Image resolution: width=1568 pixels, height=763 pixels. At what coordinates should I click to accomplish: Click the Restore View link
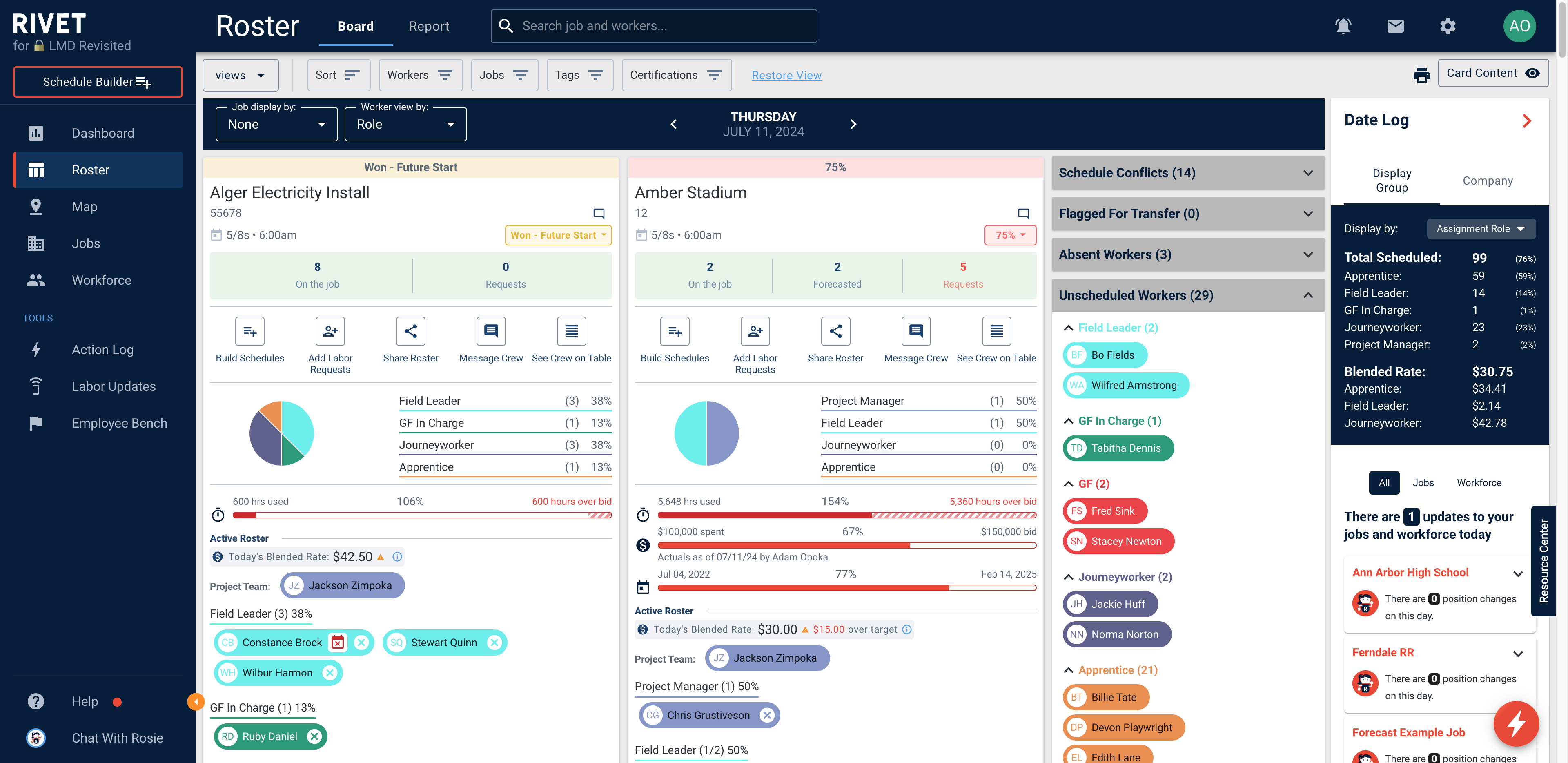click(x=786, y=75)
